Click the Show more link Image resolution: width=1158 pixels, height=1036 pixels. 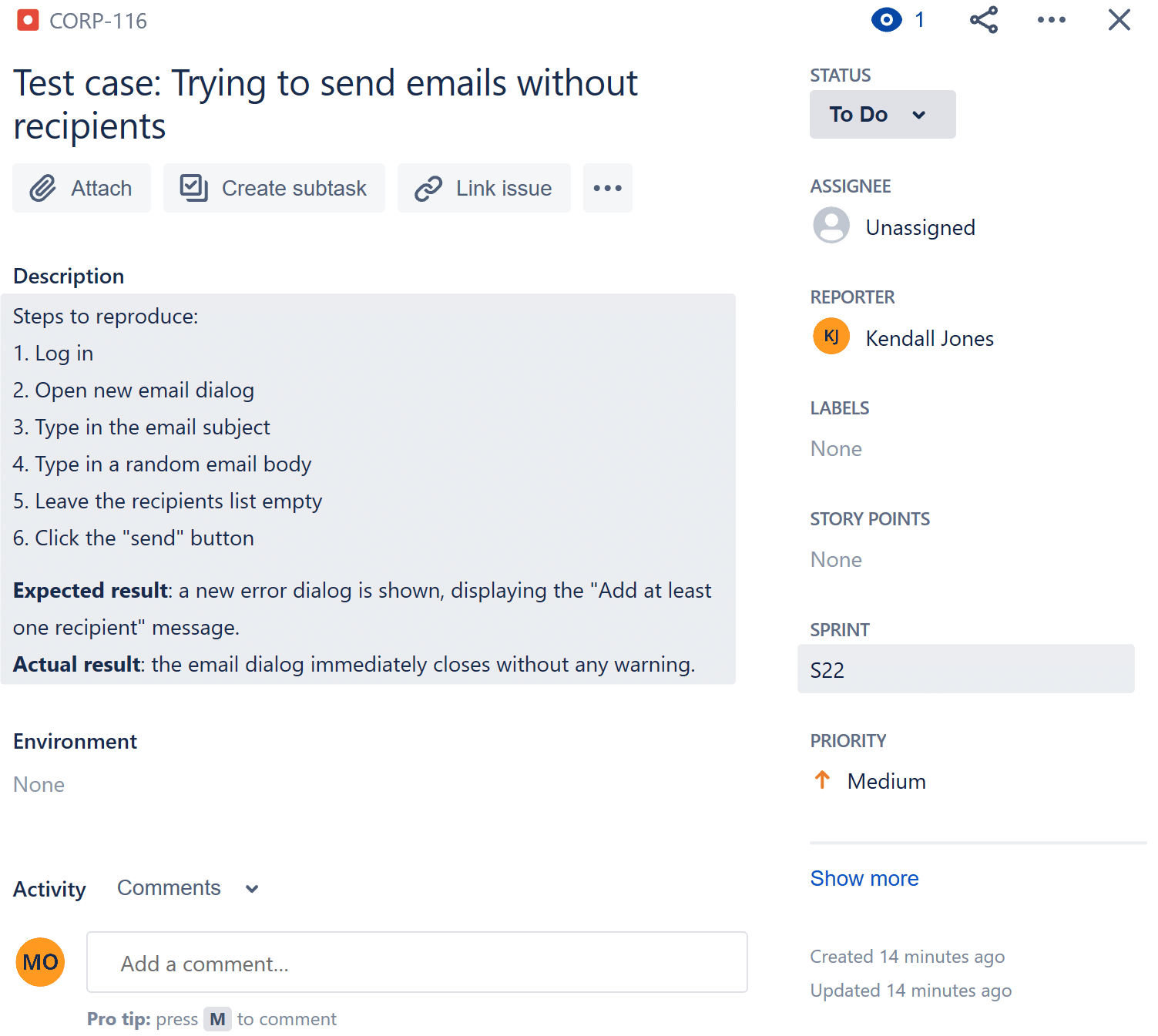pyautogui.click(x=864, y=878)
